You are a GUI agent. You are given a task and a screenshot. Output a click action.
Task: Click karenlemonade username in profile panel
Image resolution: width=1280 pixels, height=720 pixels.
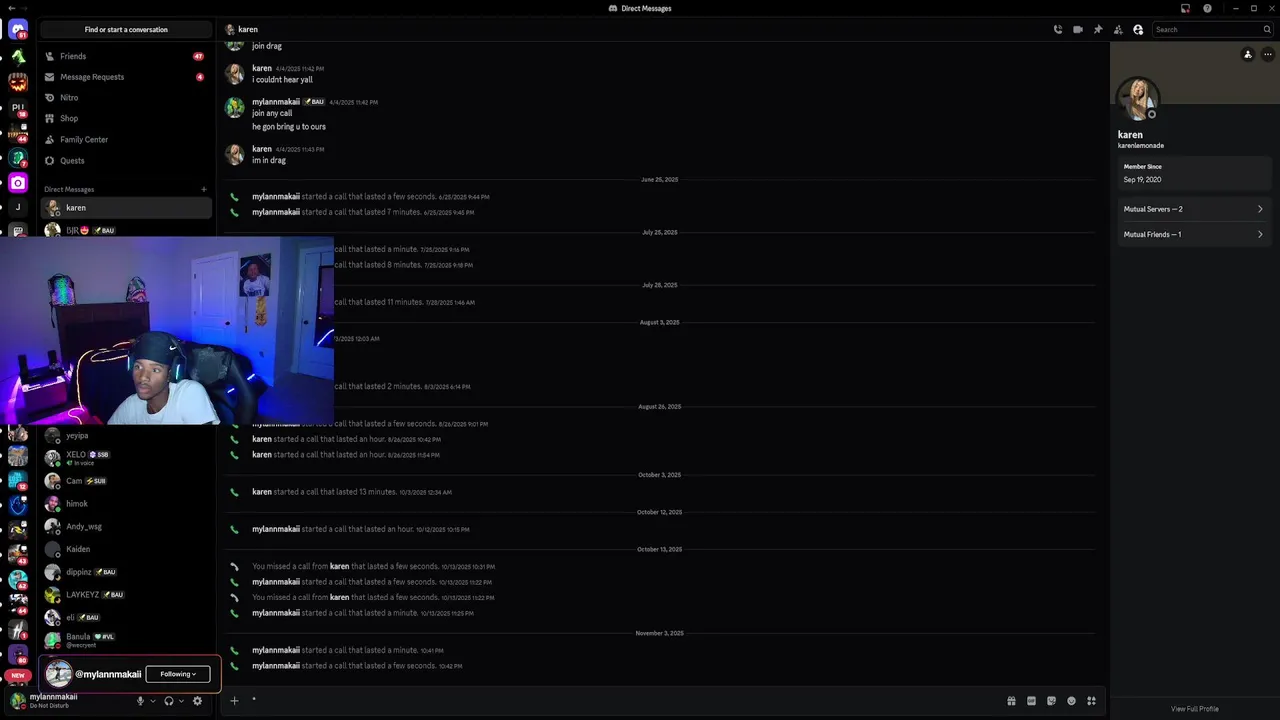1141,146
